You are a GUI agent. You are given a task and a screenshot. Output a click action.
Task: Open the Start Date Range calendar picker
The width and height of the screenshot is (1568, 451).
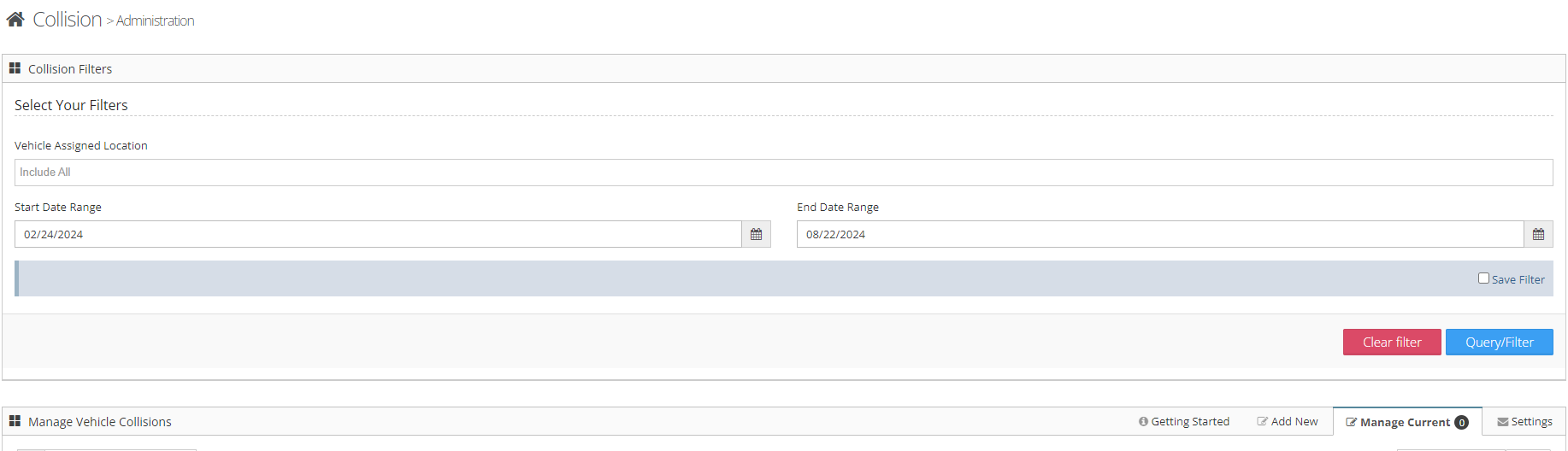pyautogui.click(x=756, y=234)
